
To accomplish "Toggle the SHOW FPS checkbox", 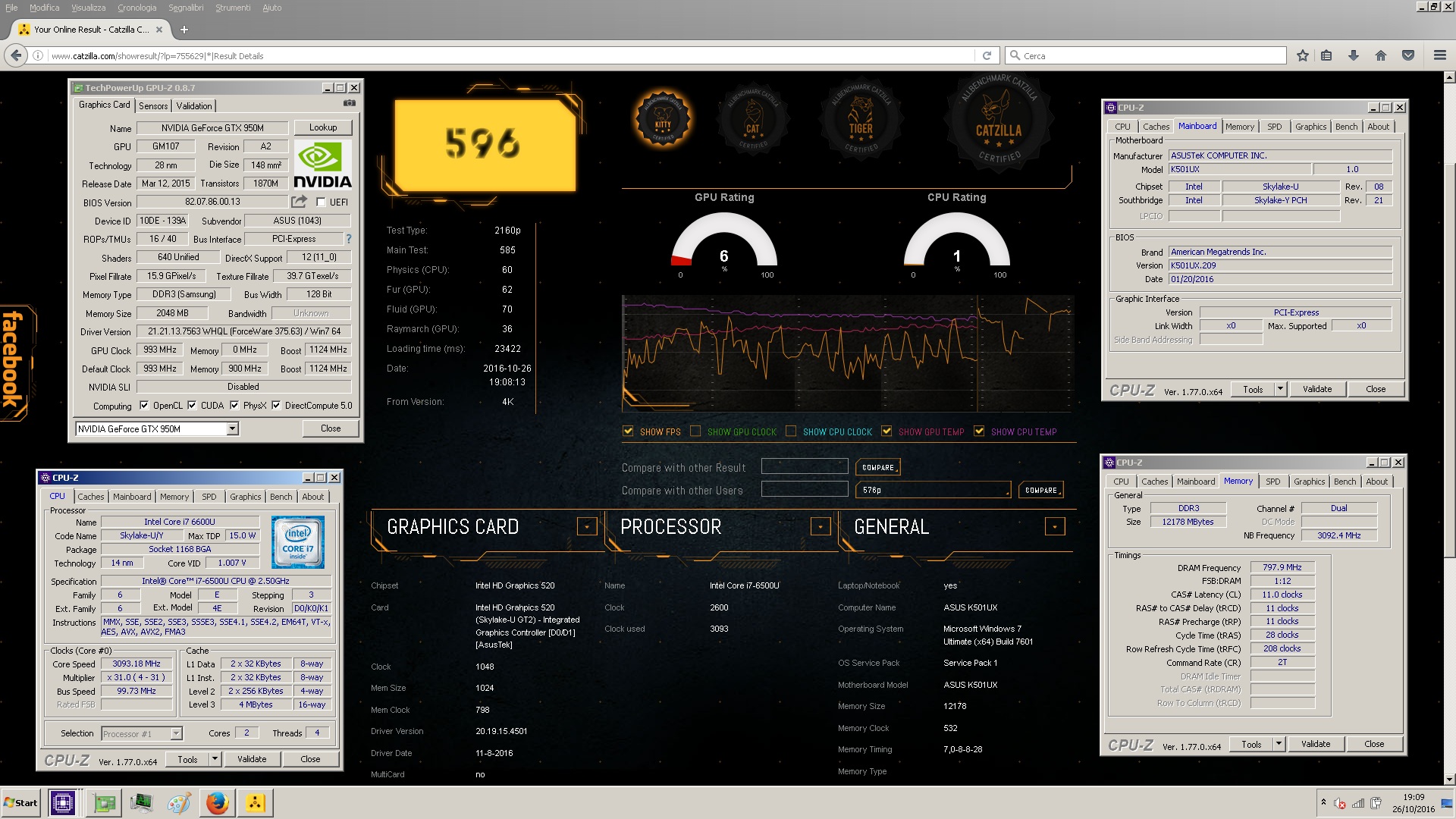I will click(x=628, y=431).
